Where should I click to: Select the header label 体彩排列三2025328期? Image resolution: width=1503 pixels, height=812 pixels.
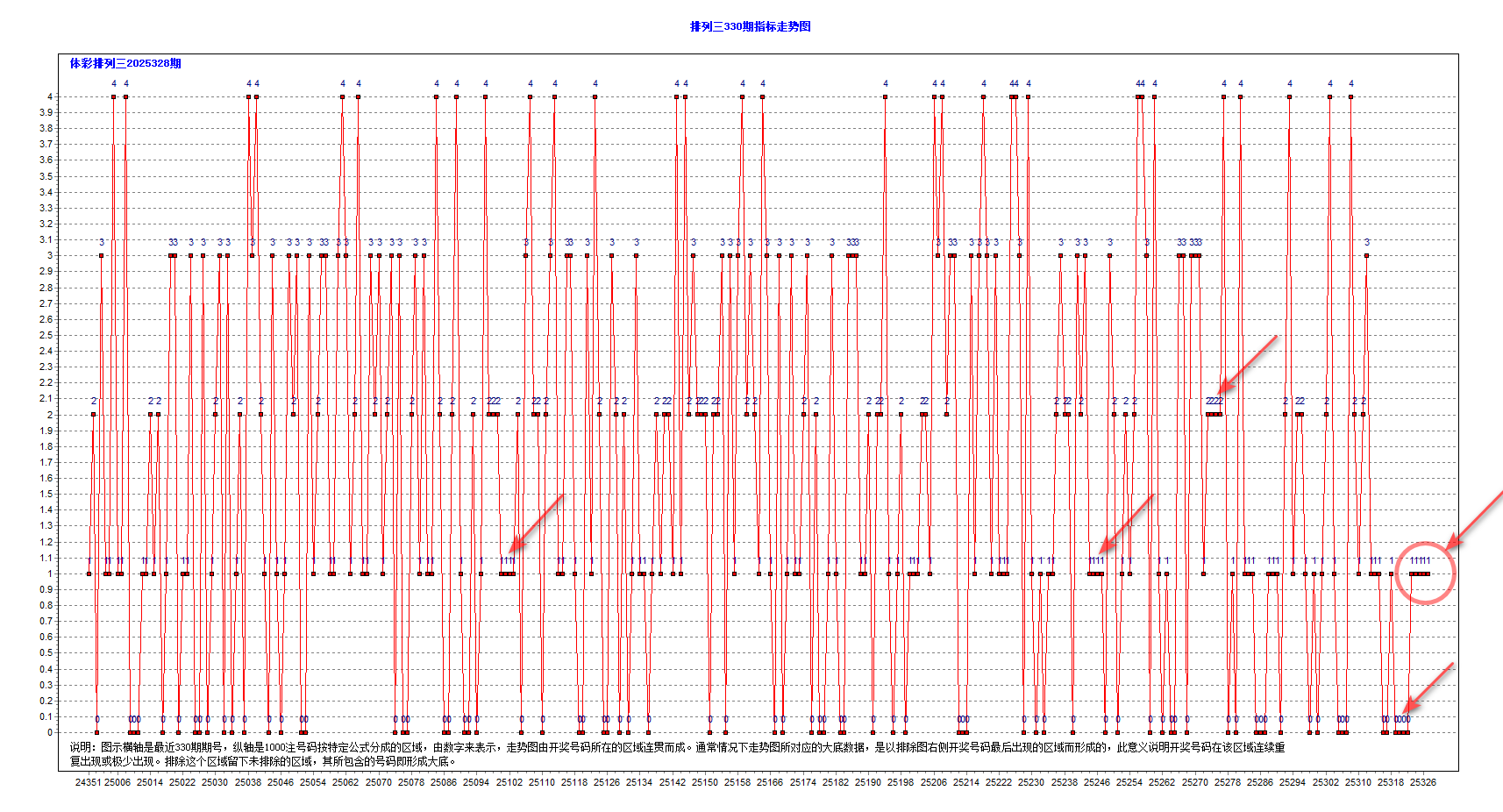(x=125, y=63)
